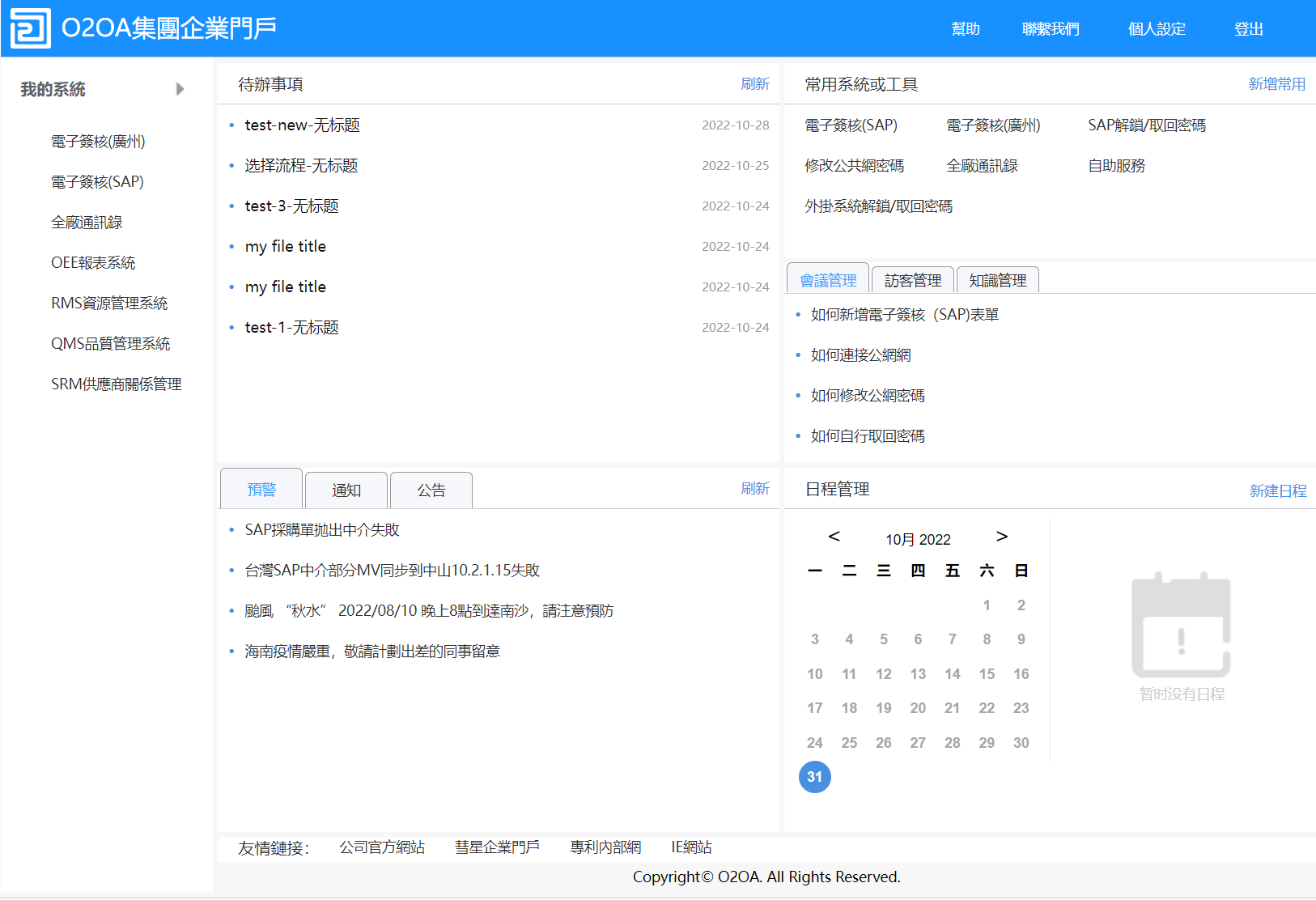Expand the 我的系統 arrow
Viewport: 1316px width, 900px height.
(180, 89)
